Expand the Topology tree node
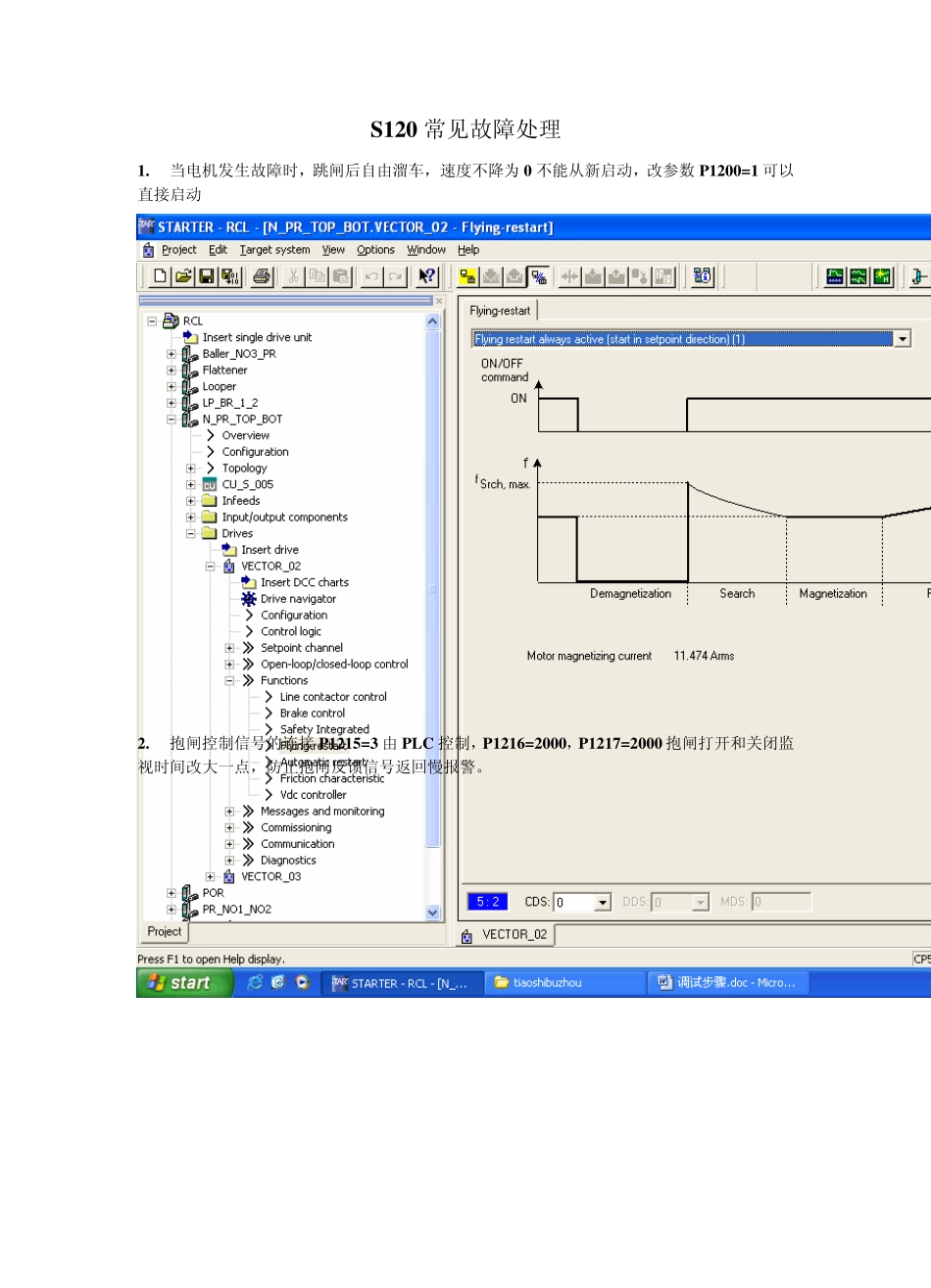The width and height of the screenshot is (931, 1288). click(191, 469)
